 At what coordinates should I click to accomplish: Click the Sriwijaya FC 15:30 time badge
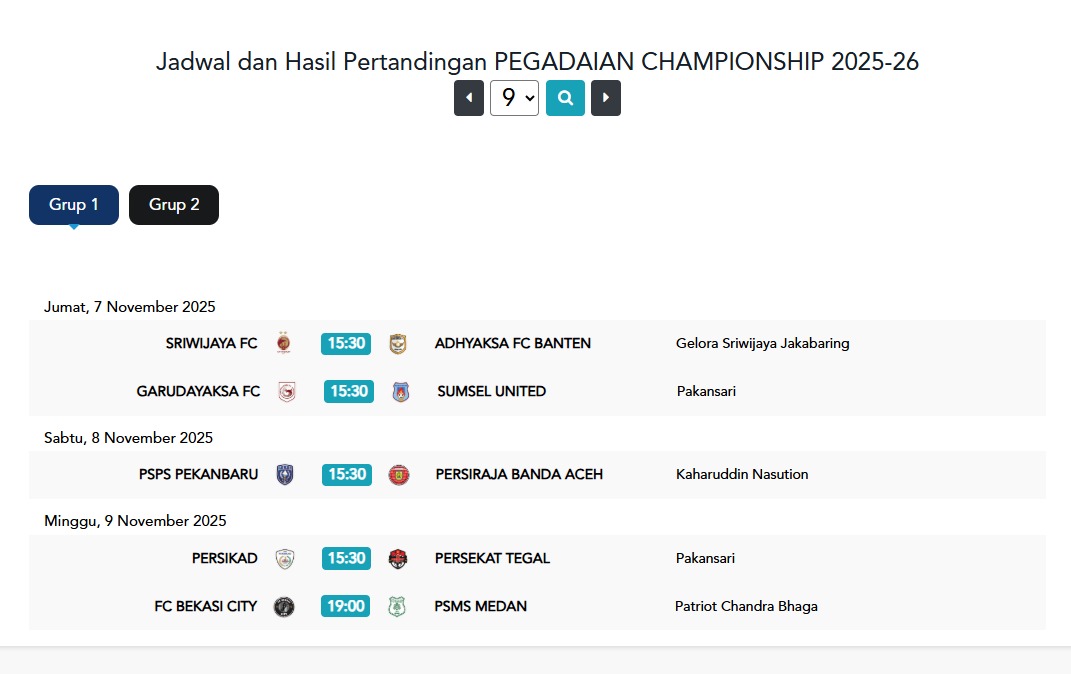[346, 343]
